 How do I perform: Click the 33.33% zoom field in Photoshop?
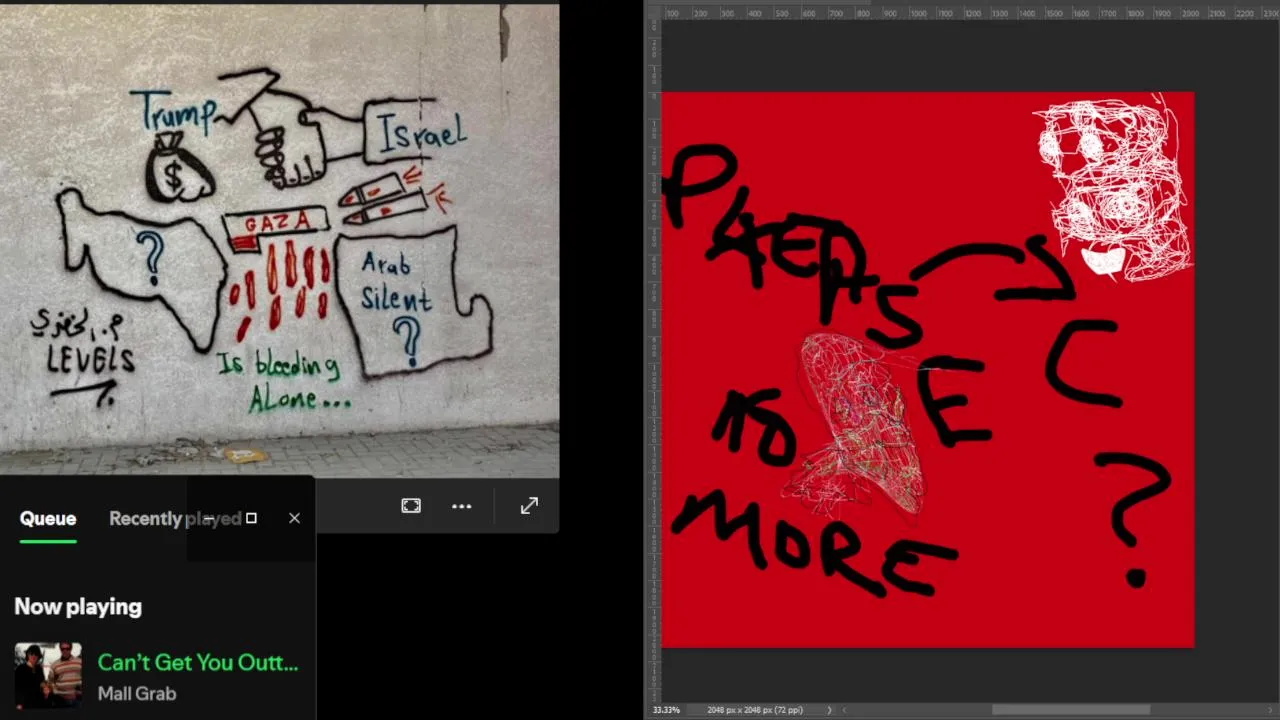(665, 710)
